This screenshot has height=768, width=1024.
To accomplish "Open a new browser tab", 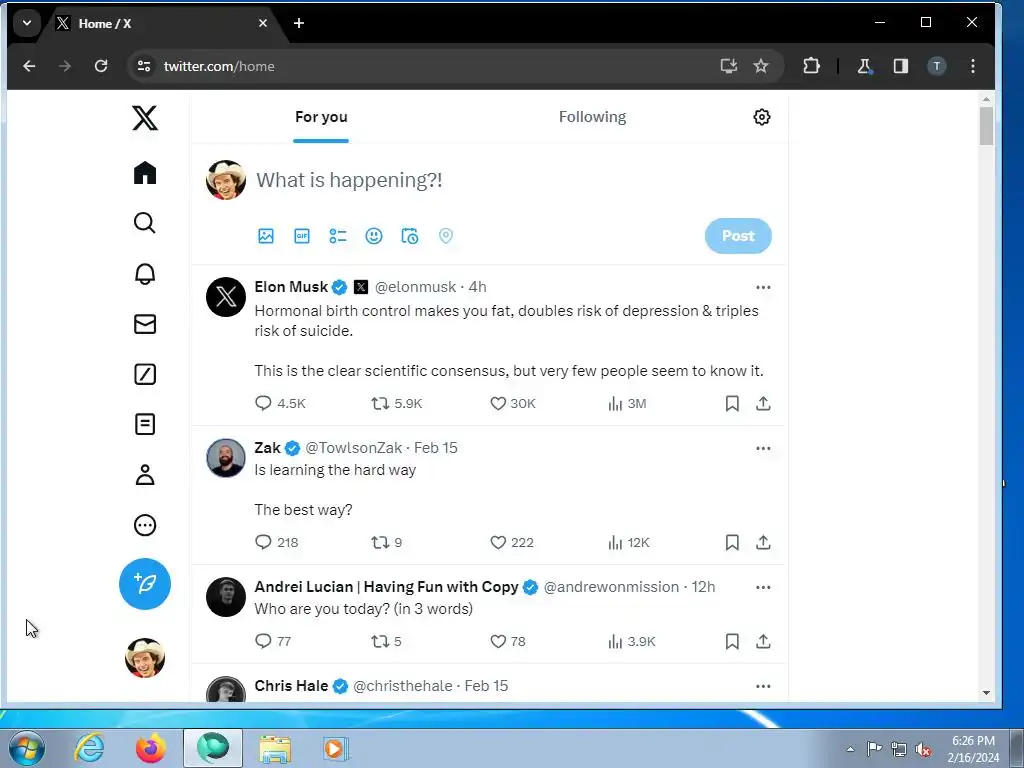I will pos(299,24).
